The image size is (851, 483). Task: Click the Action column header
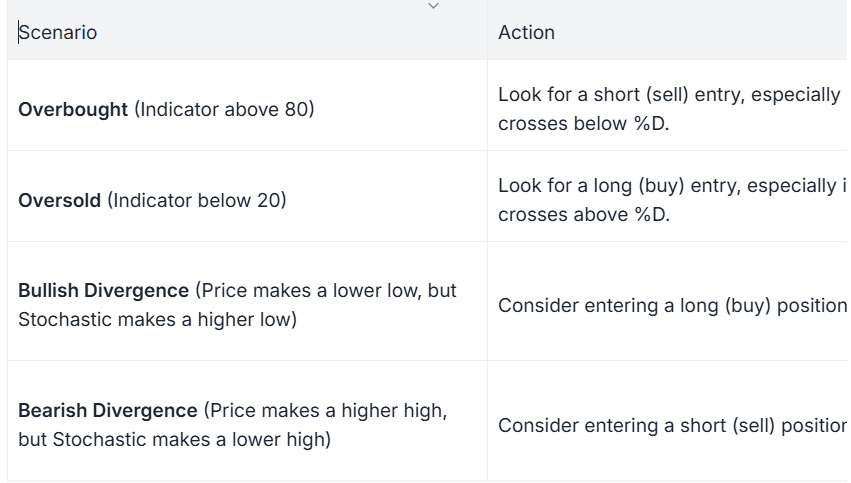point(526,32)
